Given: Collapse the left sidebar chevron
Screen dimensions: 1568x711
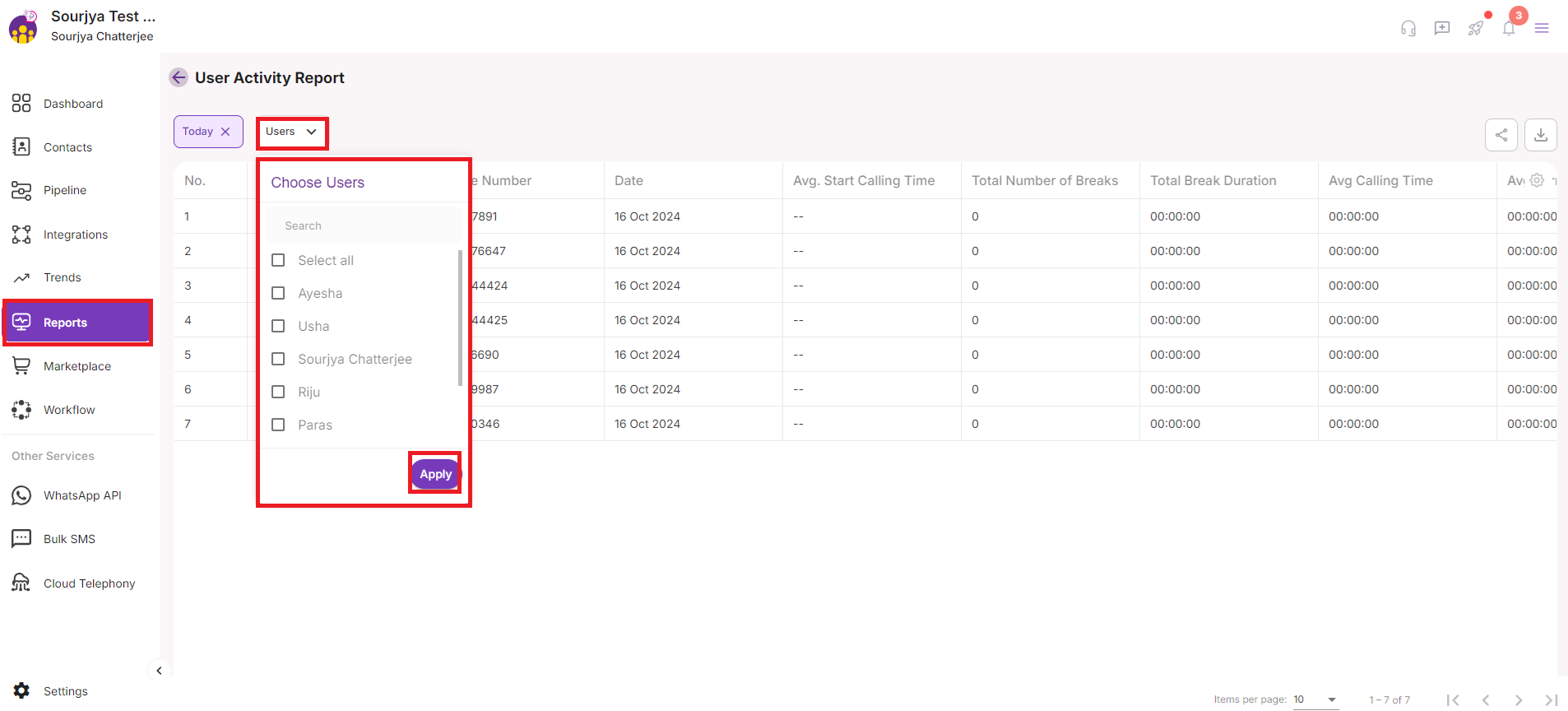Looking at the screenshot, I should point(159,671).
